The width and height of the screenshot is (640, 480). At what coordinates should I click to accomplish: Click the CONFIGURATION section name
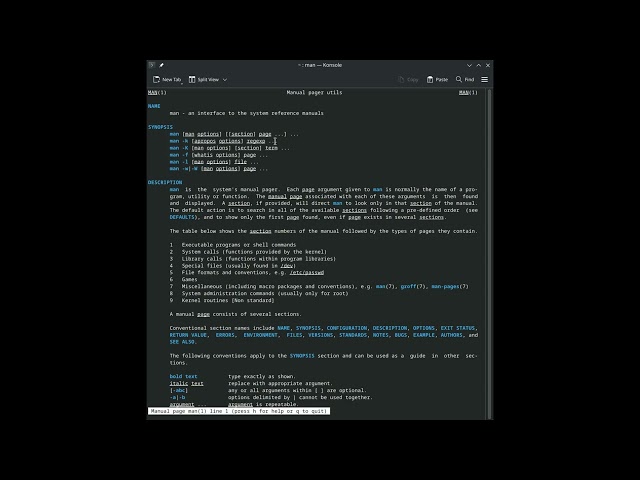[x=347, y=328]
